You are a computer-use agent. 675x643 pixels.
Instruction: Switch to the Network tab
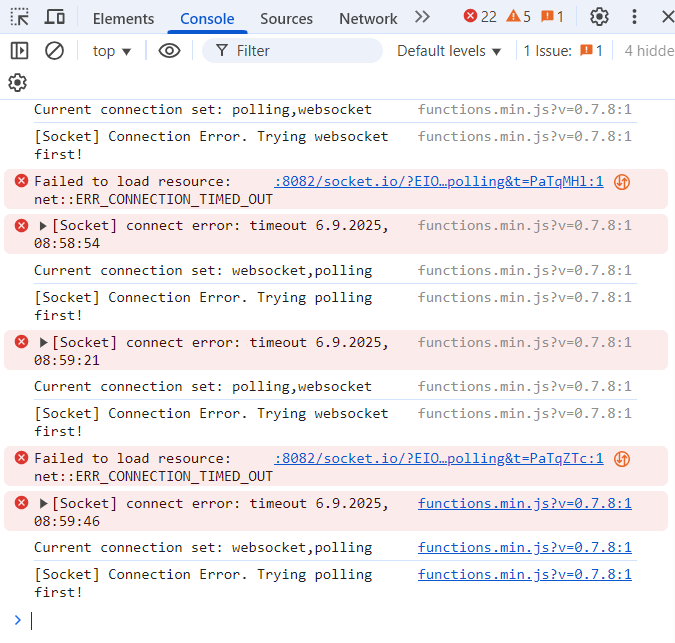[368, 18]
